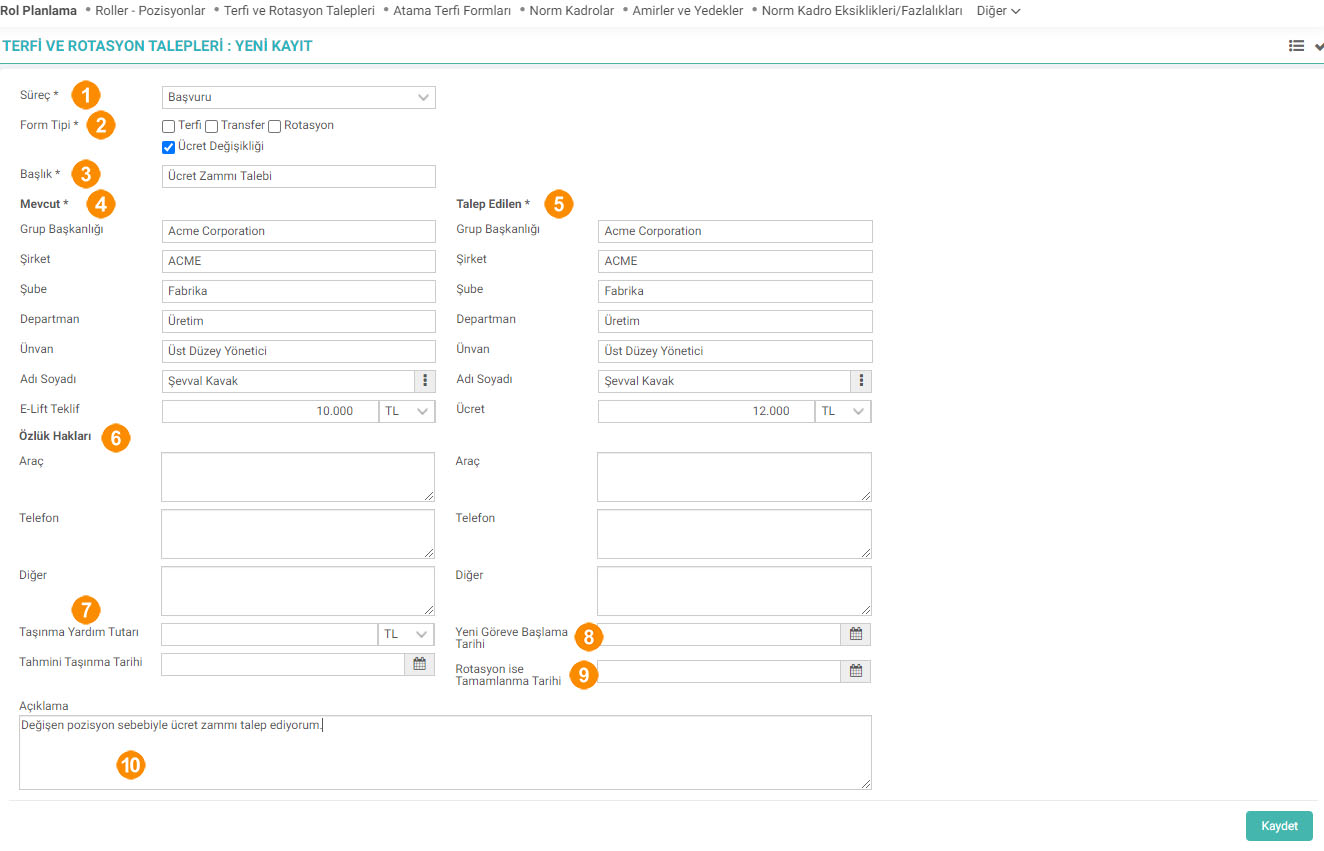Open Norm Kadrolar menu item

(x=571, y=11)
